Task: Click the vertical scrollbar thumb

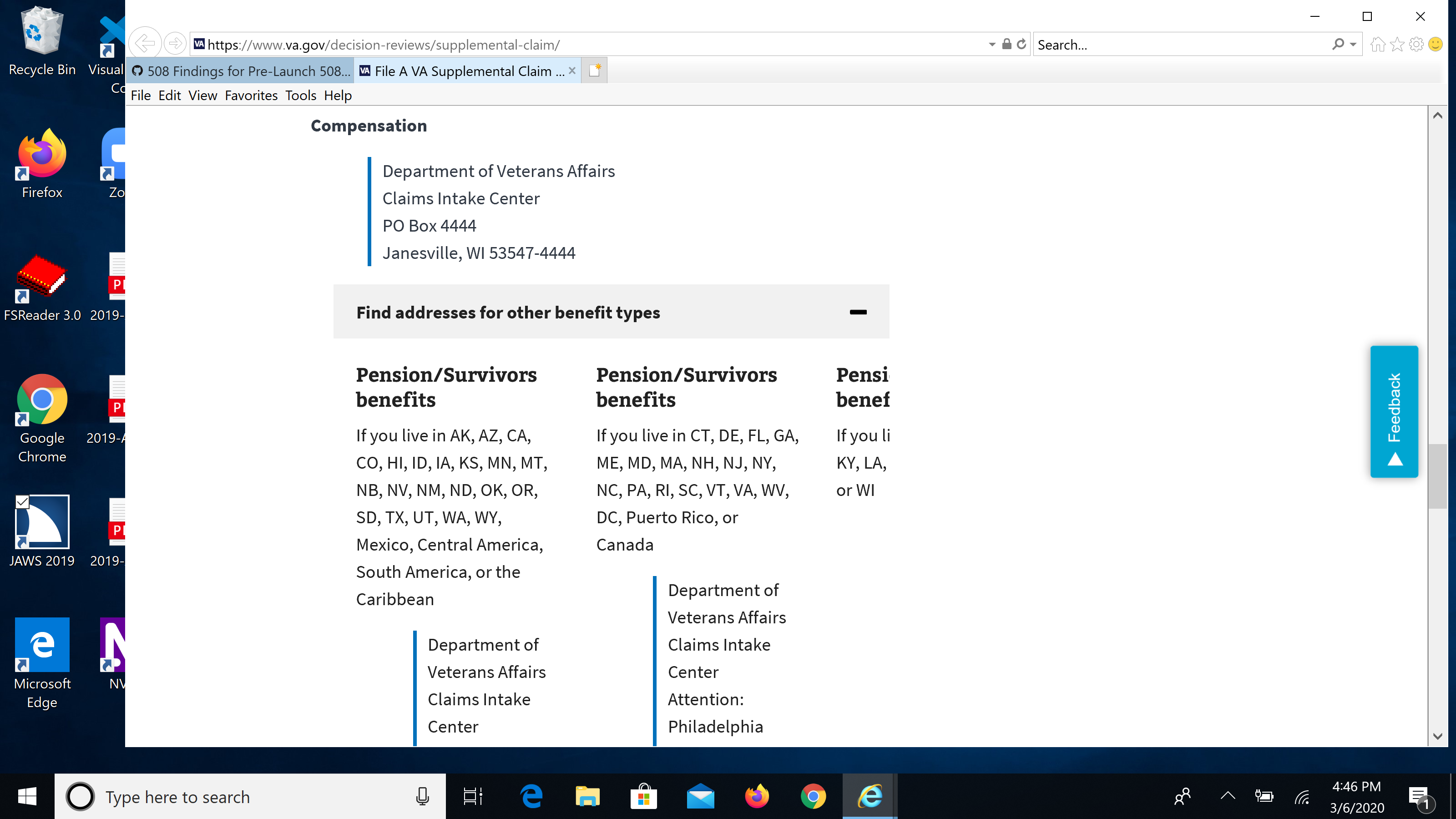Action: point(1437,476)
